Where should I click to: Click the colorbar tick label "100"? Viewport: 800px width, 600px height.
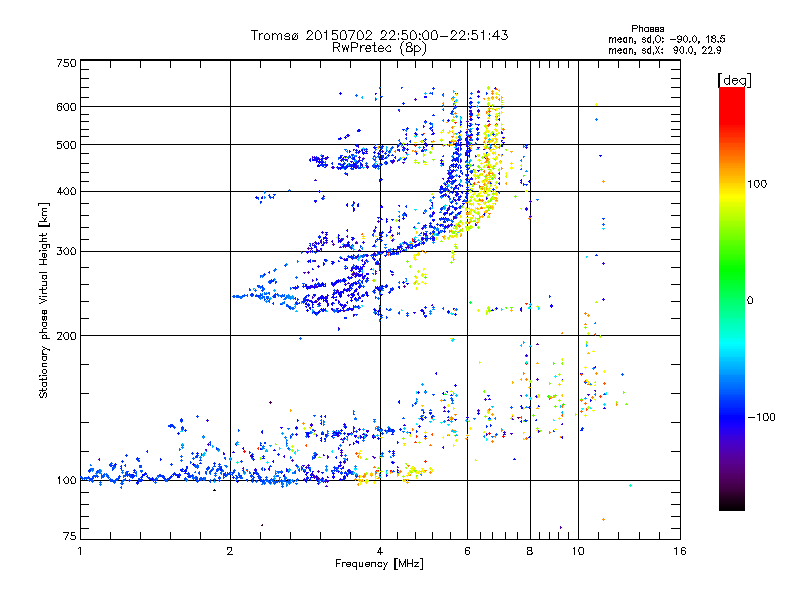click(x=757, y=184)
